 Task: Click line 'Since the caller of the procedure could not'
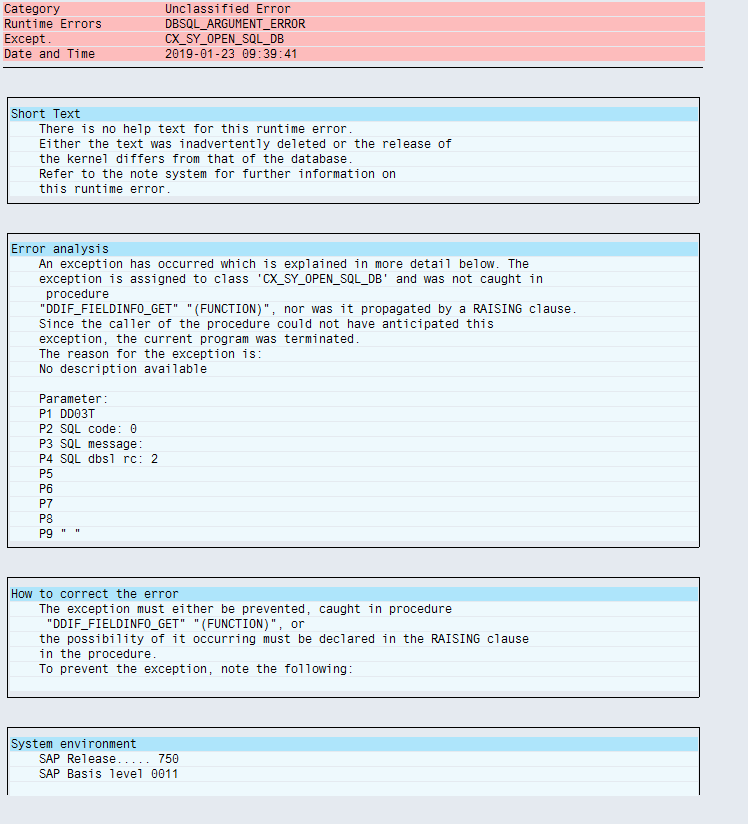(266, 324)
